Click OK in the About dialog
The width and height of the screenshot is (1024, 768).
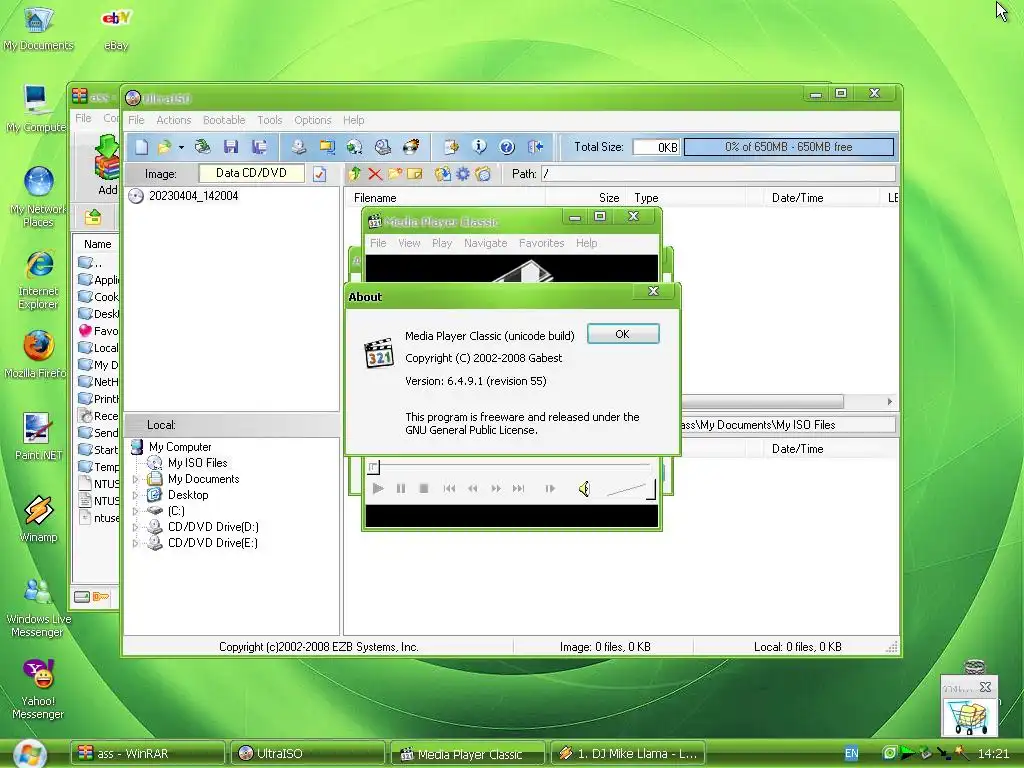[x=623, y=334]
